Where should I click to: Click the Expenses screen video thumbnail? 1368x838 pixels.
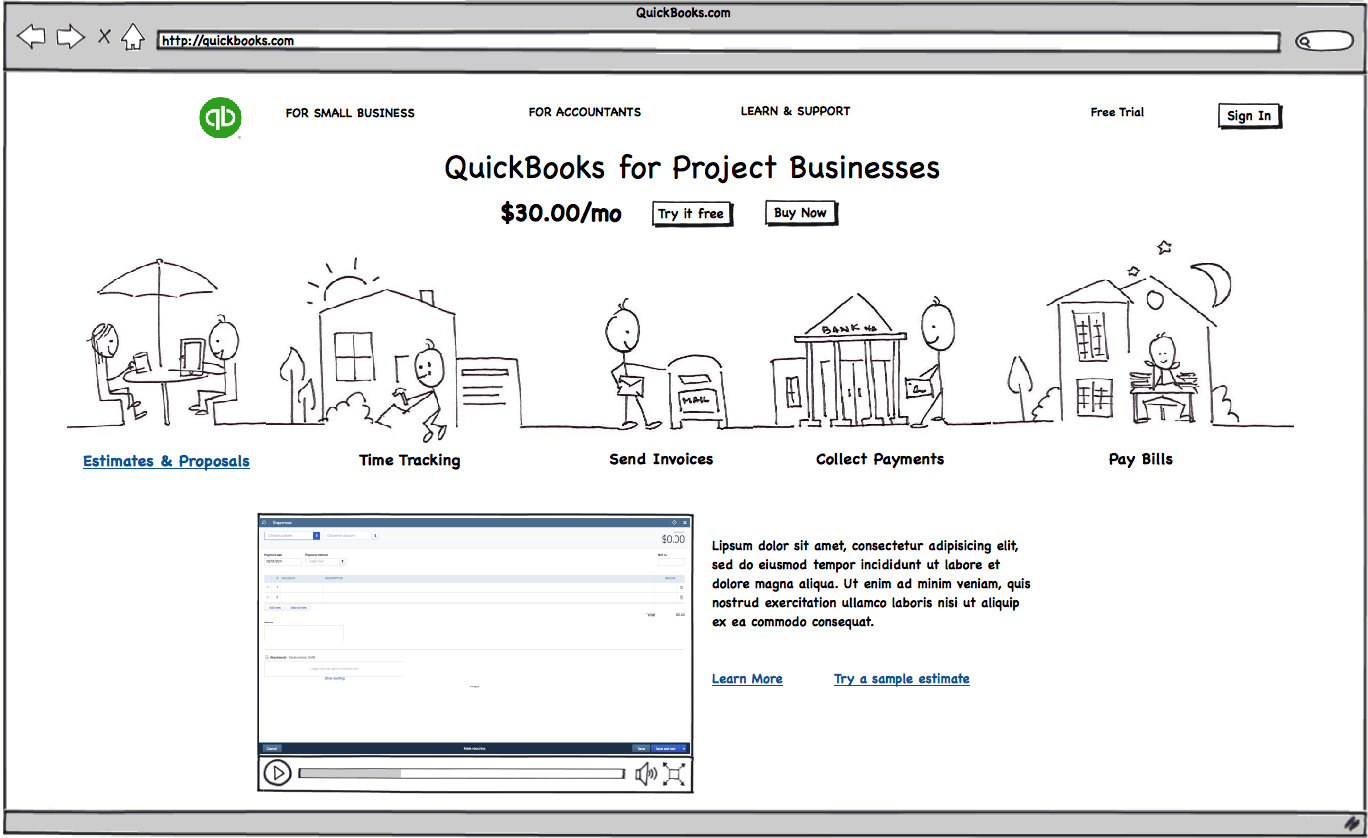tap(475, 636)
